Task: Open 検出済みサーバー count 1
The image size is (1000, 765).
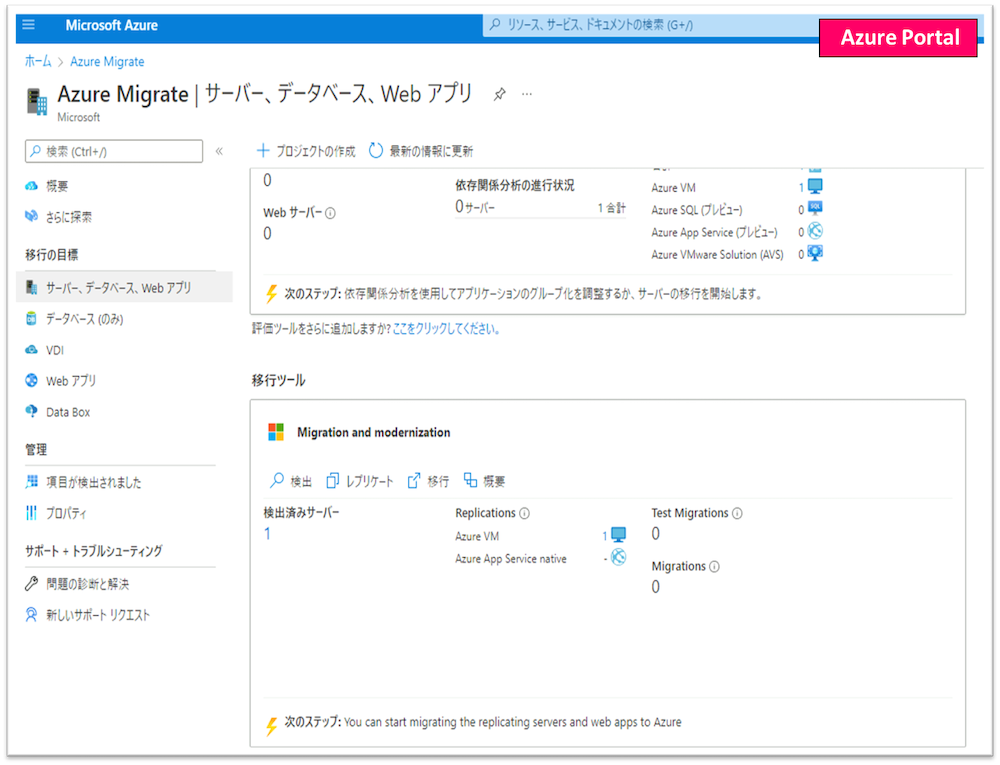Action: 267,534
